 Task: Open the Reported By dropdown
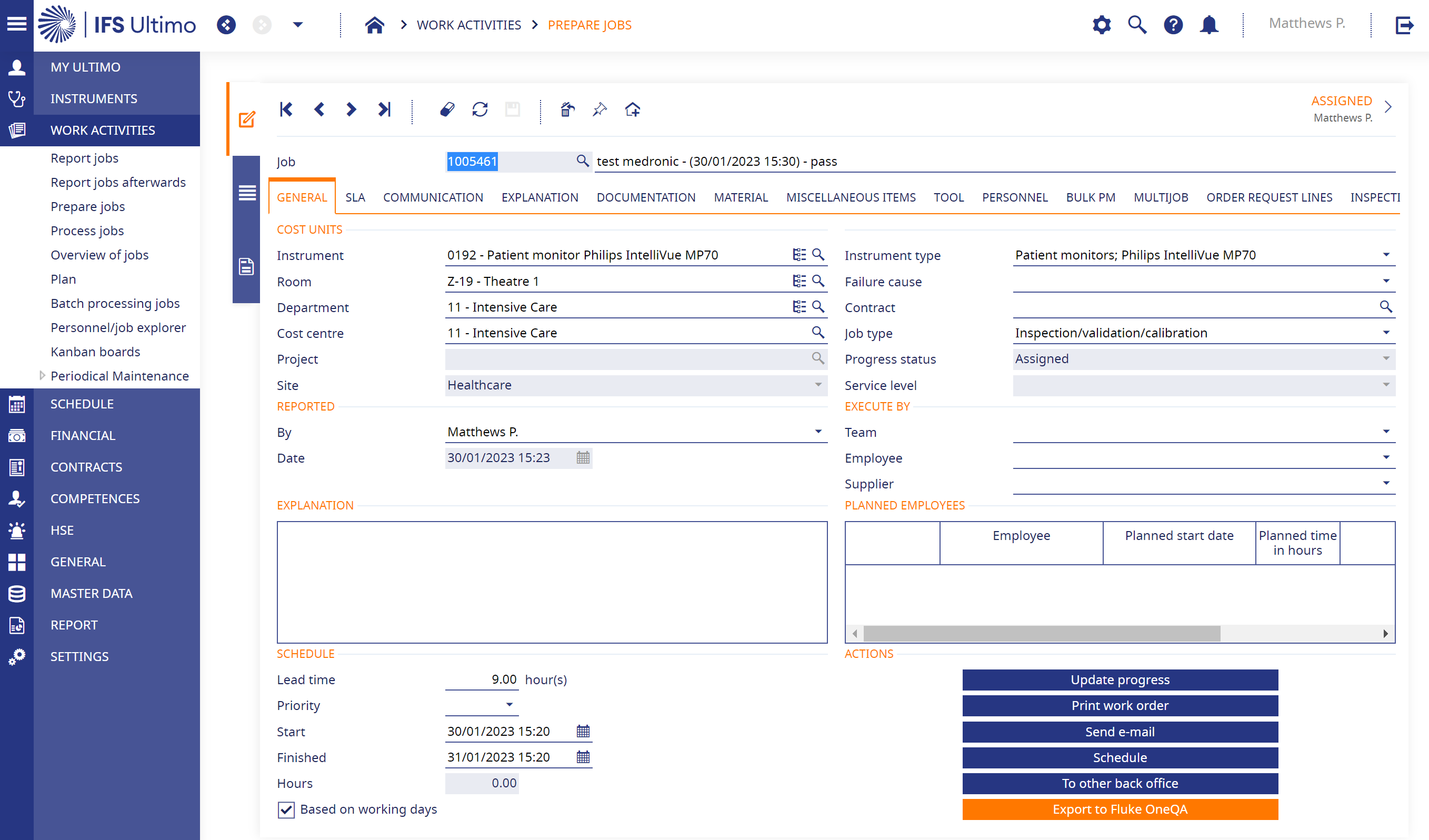click(818, 432)
